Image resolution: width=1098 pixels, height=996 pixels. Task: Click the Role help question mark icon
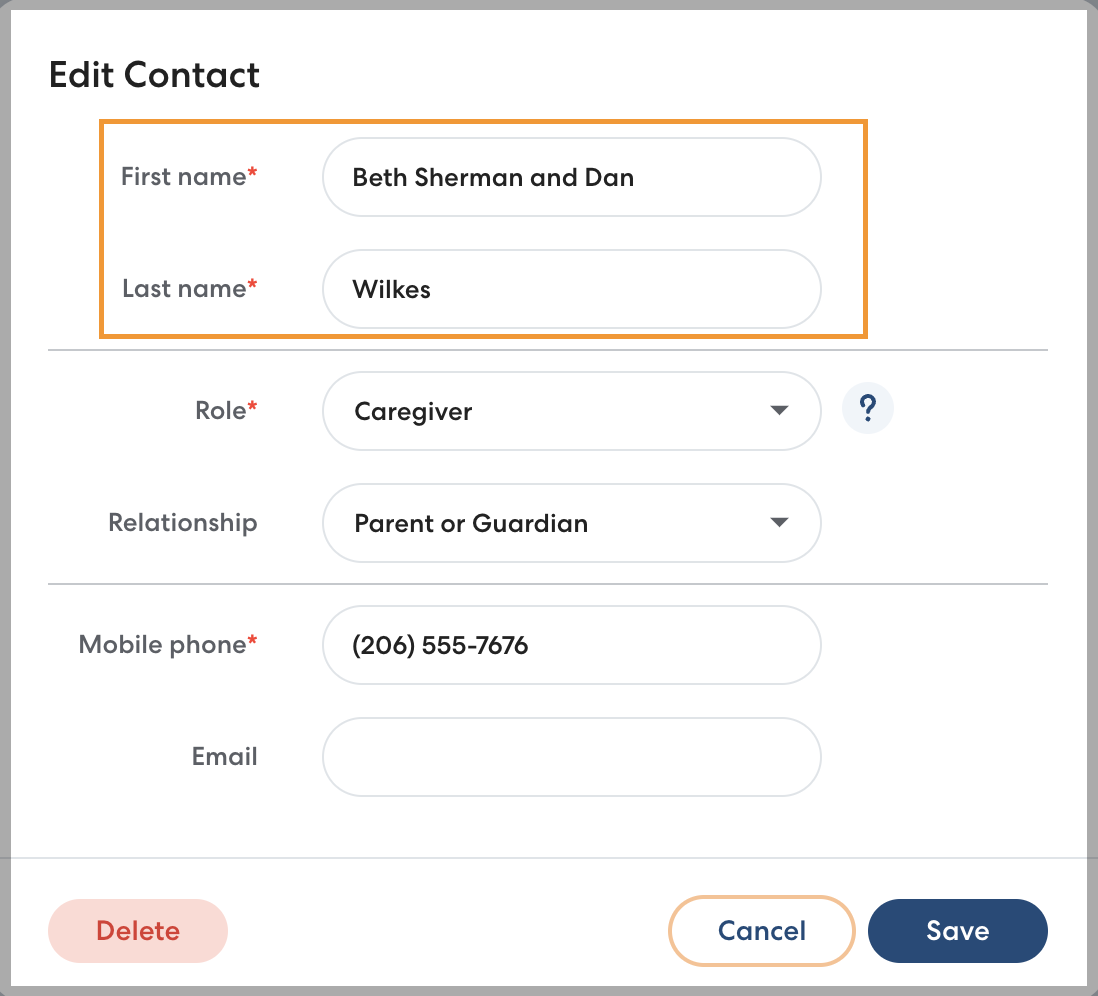[x=868, y=408]
